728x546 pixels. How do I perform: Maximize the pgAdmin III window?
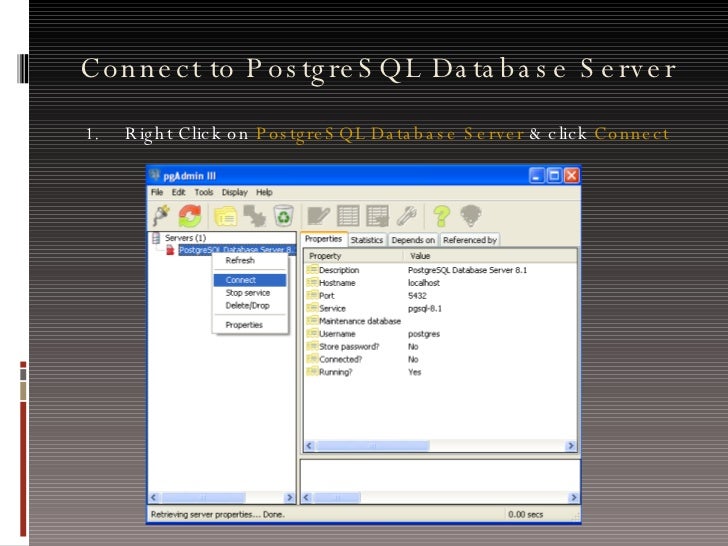pyautogui.click(x=554, y=176)
